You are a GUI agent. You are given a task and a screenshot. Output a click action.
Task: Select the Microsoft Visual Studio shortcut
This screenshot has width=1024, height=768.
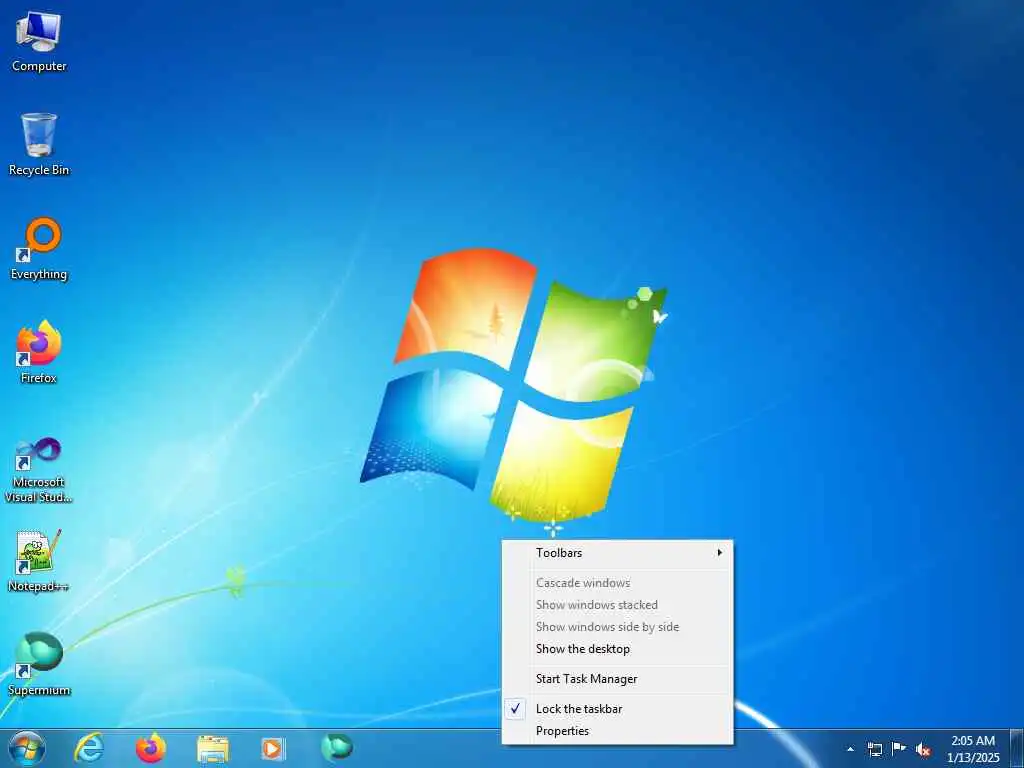(x=39, y=470)
